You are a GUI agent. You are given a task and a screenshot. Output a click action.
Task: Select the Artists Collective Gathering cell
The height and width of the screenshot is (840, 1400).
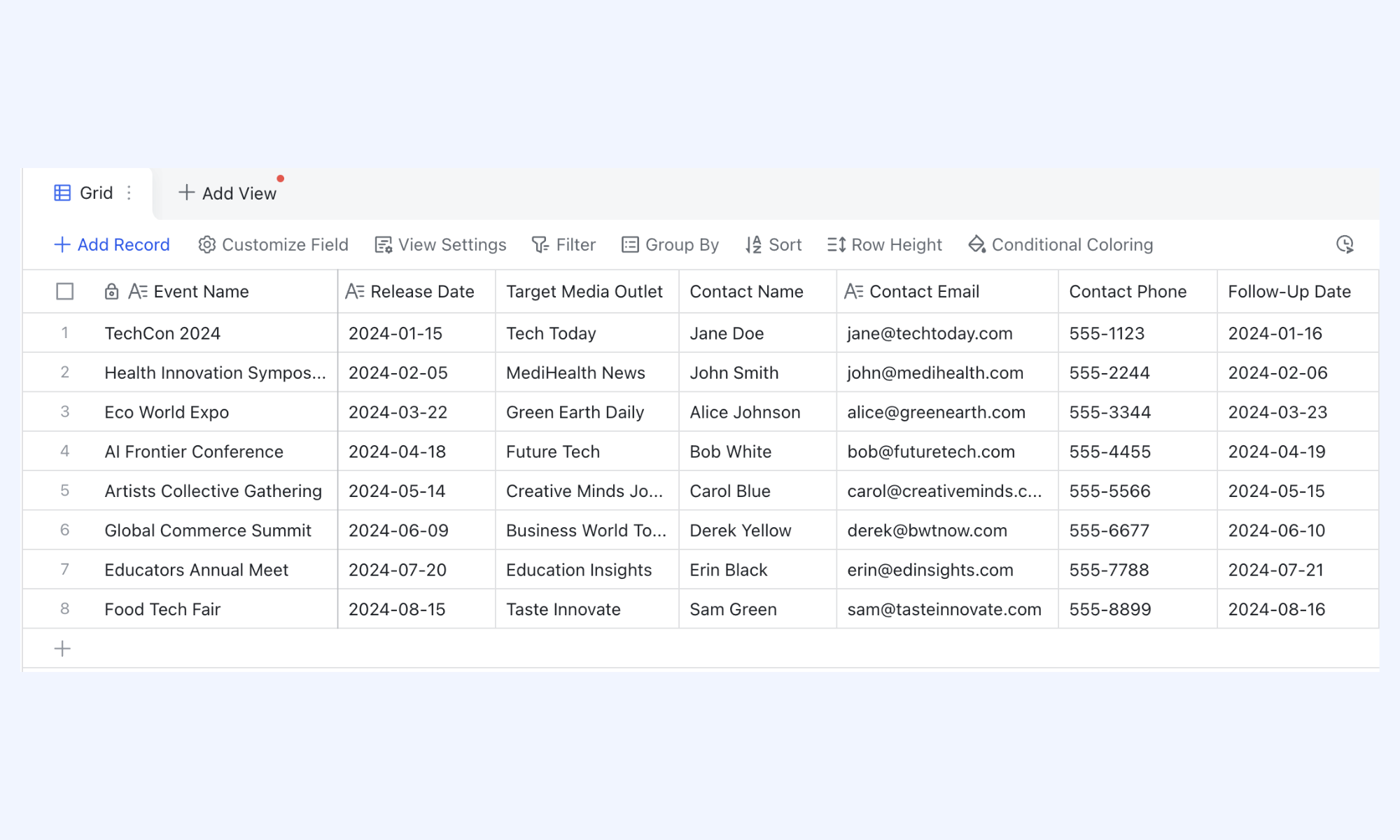216,491
